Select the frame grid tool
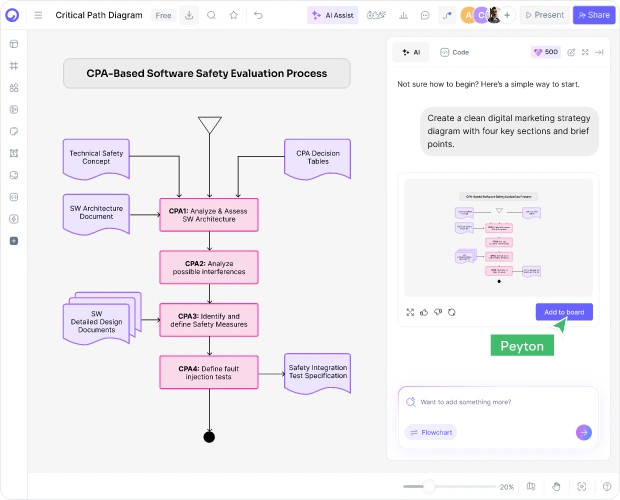Screen dimensions: 620x500 coord(14,66)
